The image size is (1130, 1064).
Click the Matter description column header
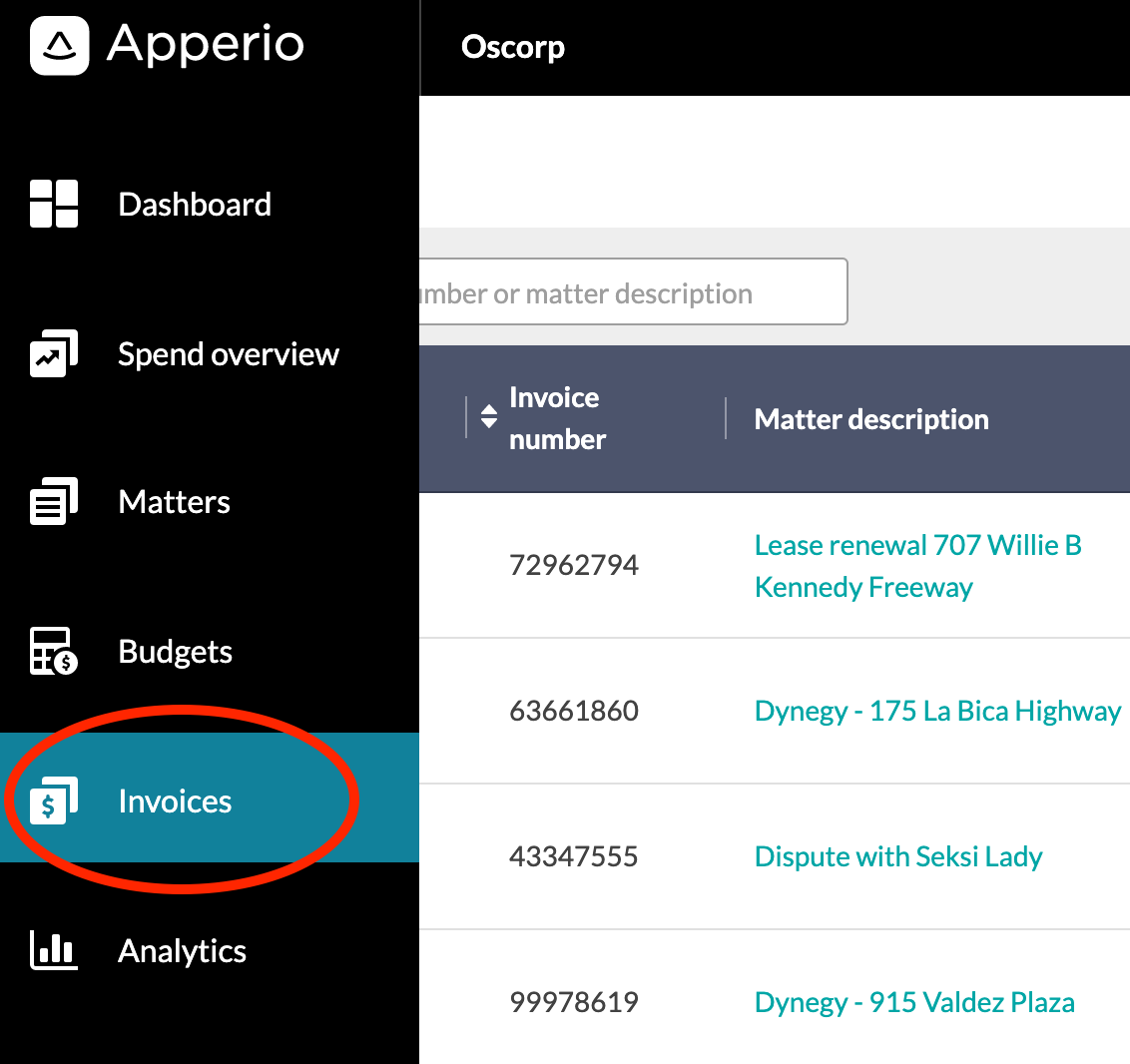[871, 419]
